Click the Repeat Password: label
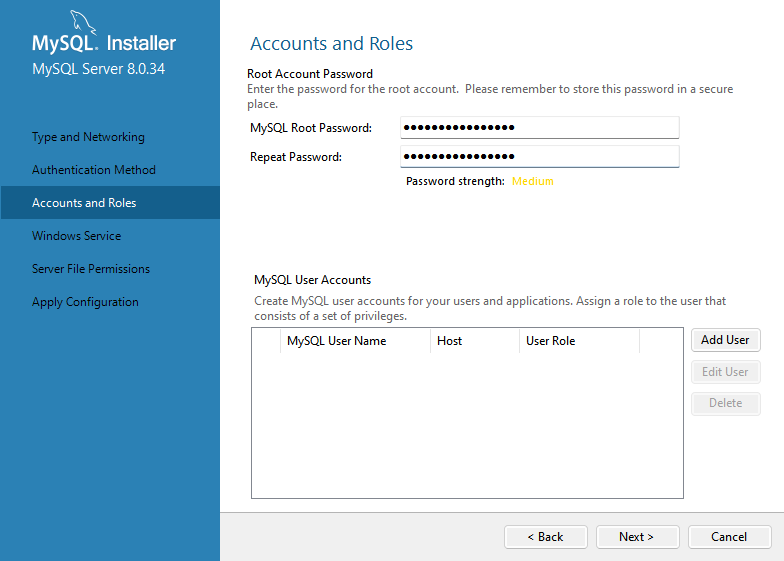 point(296,157)
